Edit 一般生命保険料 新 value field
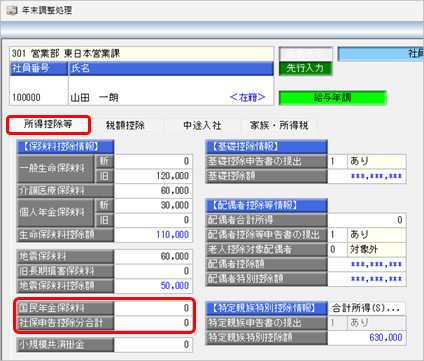 [x=153, y=161]
